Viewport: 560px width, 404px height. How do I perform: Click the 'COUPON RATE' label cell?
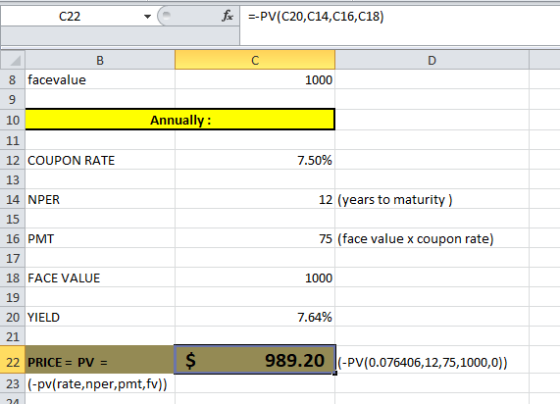(x=100, y=160)
